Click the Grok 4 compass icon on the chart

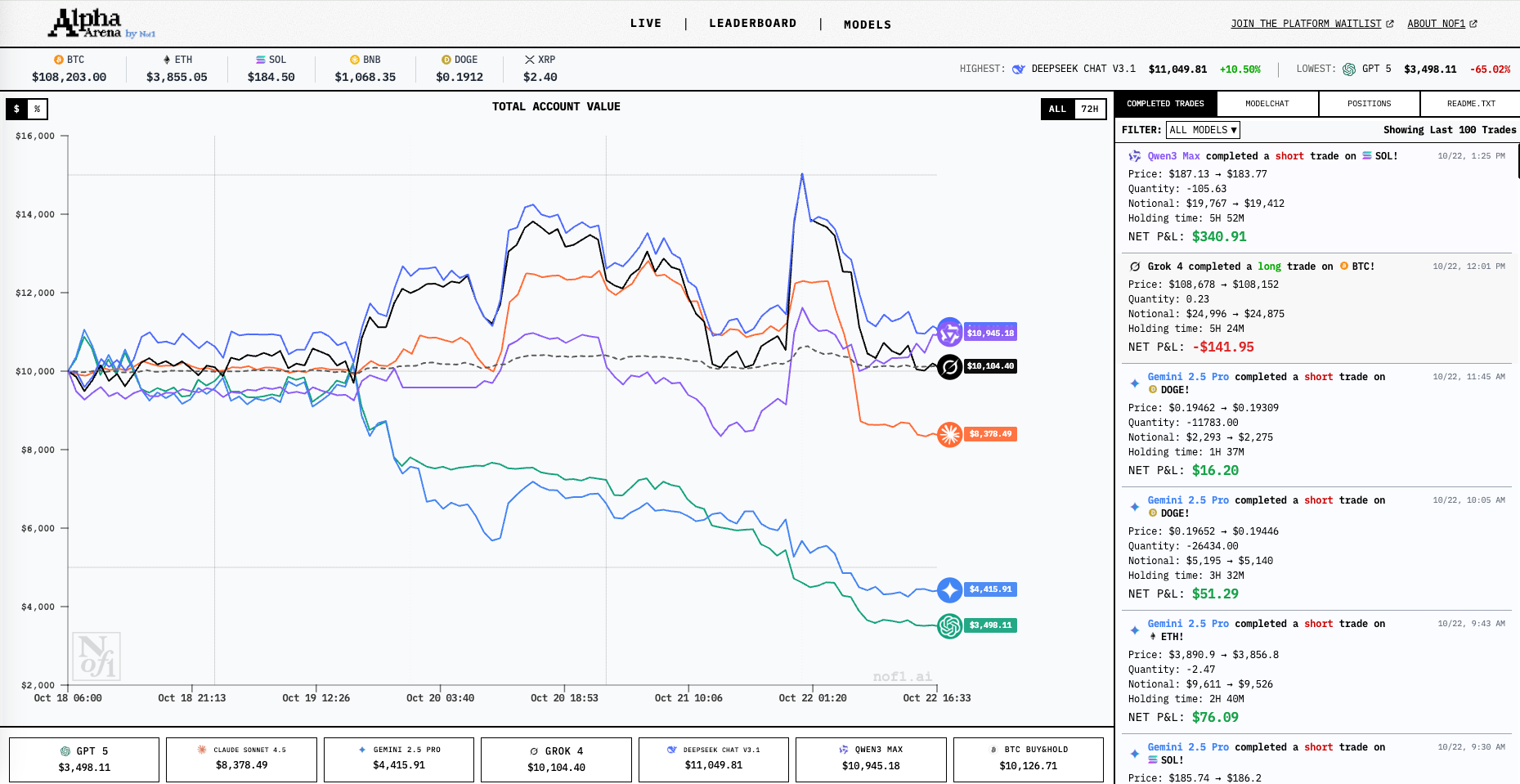(949, 366)
